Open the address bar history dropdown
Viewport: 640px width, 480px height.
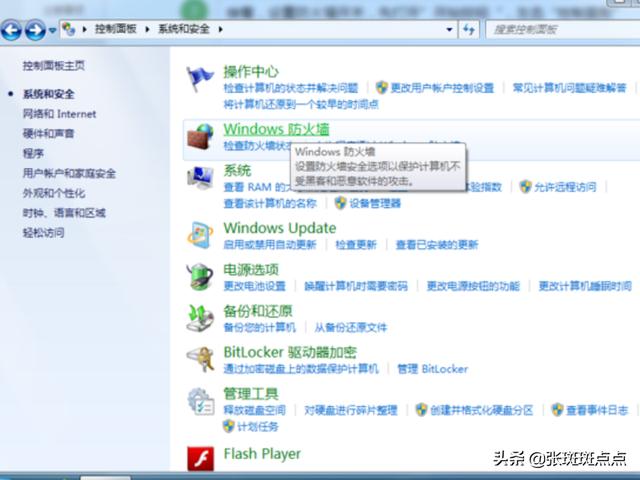click(449, 29)
